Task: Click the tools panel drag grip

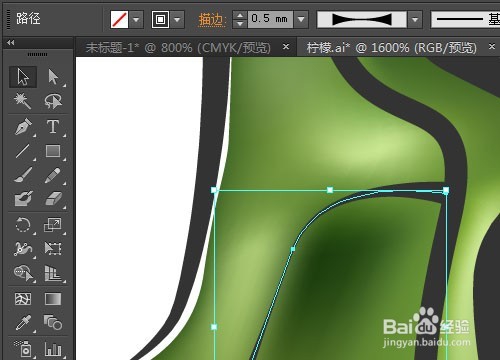Action: (x=37, y=54)
